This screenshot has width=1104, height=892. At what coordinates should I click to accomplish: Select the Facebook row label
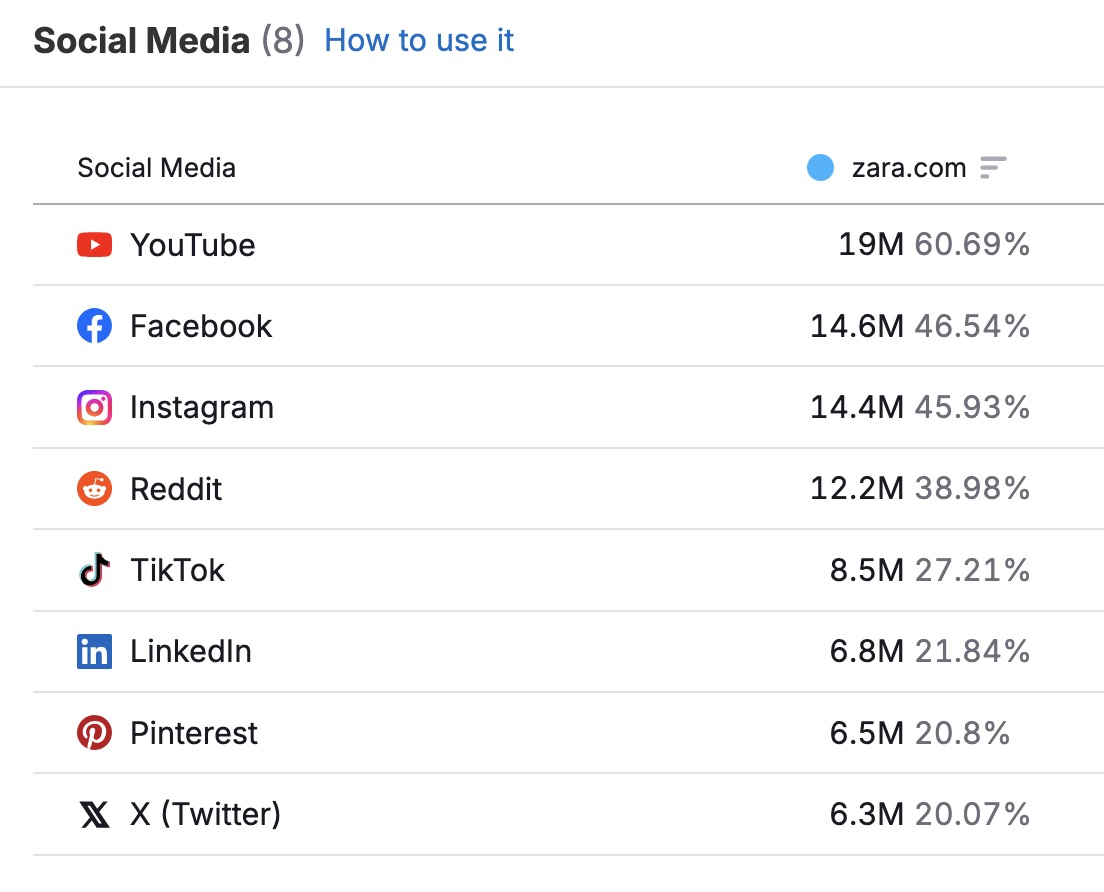coord(200,326)
